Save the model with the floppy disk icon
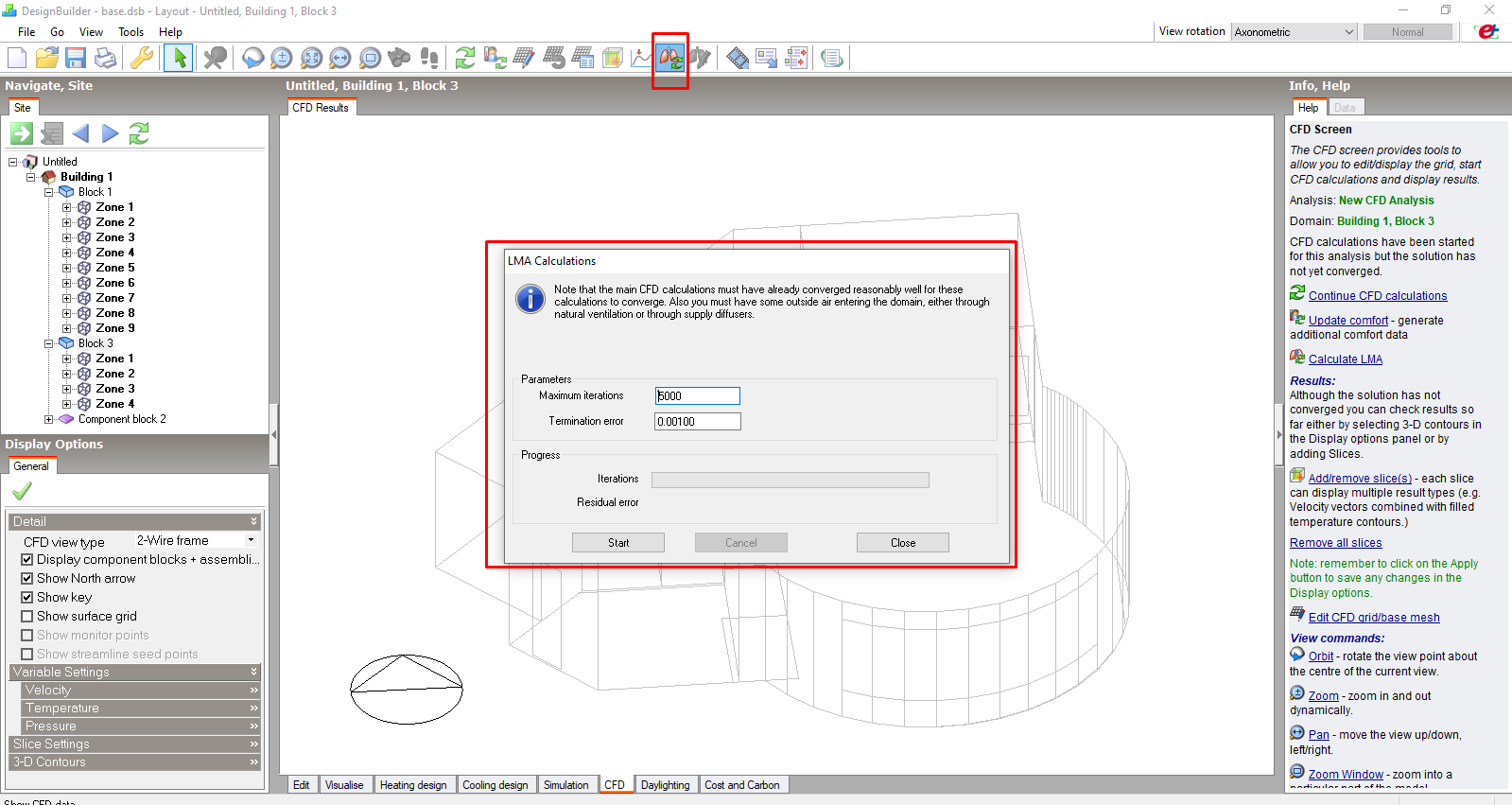This screenshot has width=1512, height=805. (x=76, y=58)
